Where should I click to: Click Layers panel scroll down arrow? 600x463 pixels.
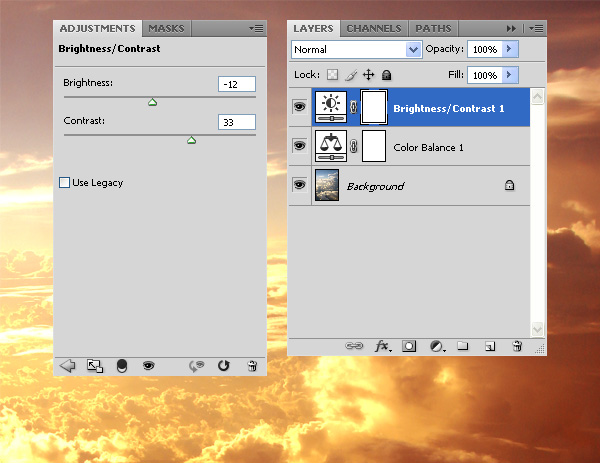537,329
